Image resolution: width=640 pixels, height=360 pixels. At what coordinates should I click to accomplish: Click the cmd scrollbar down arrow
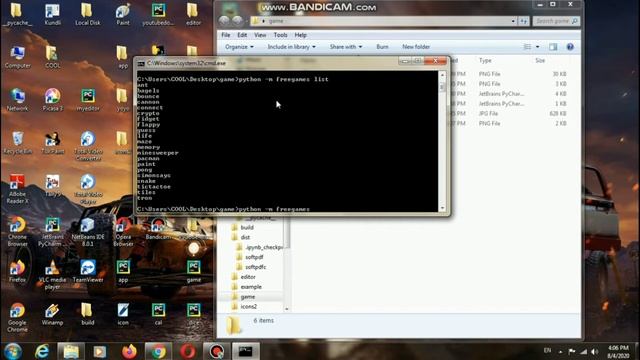pyautogui.click(x=442, y=208)
